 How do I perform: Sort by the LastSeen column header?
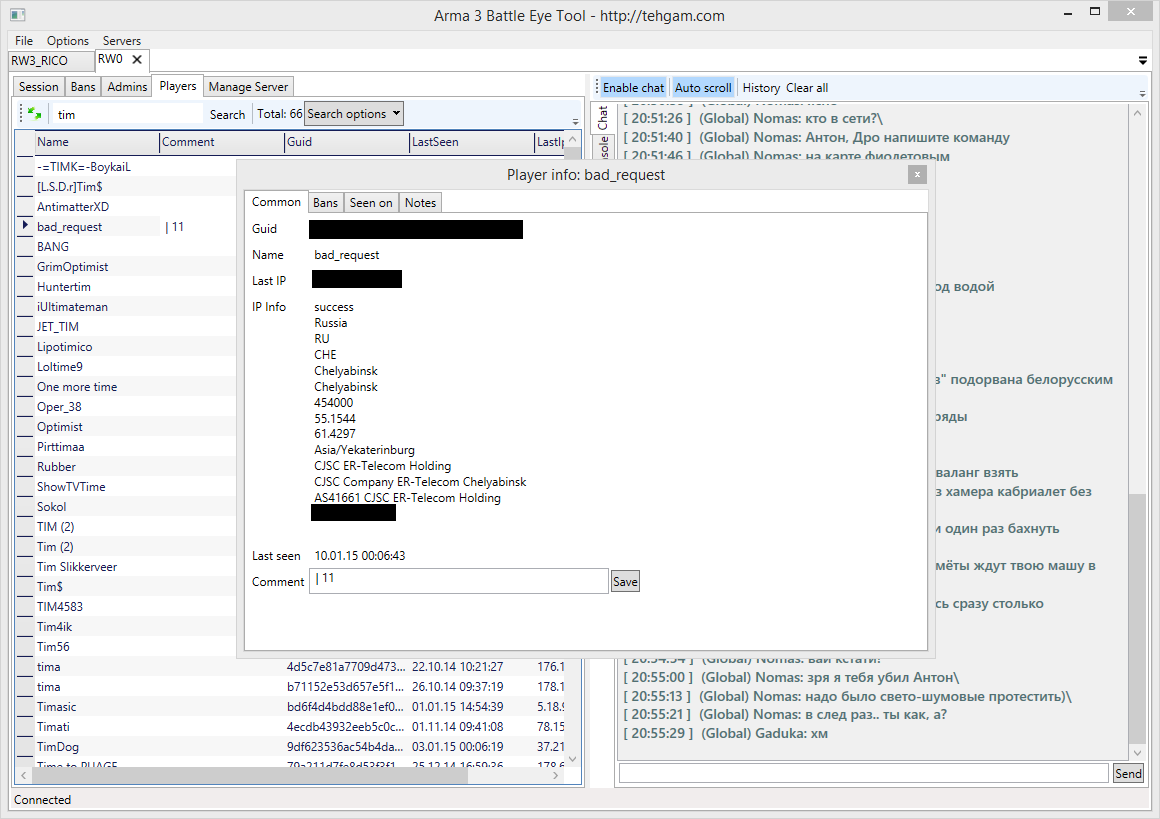(x=472, y=142)
